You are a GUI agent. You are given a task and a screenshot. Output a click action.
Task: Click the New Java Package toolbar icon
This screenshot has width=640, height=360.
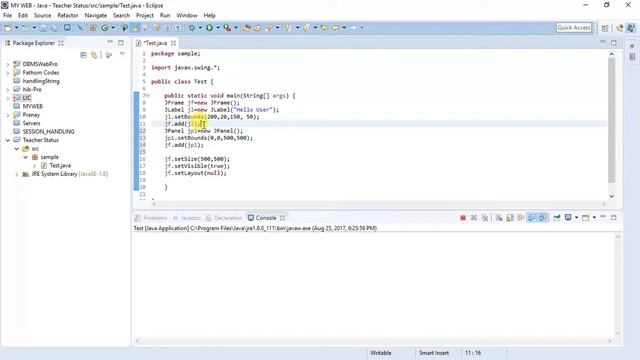(93, 28)
